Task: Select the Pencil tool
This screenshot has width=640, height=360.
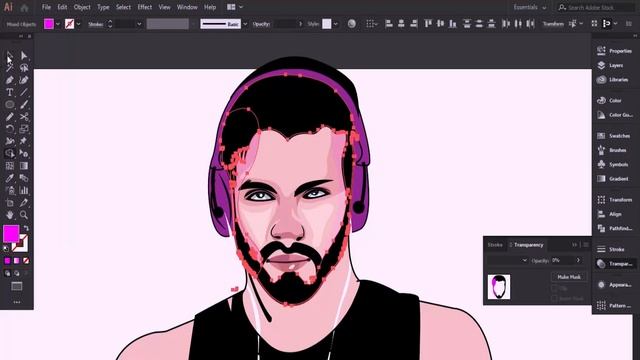Action: coord(9,117)
